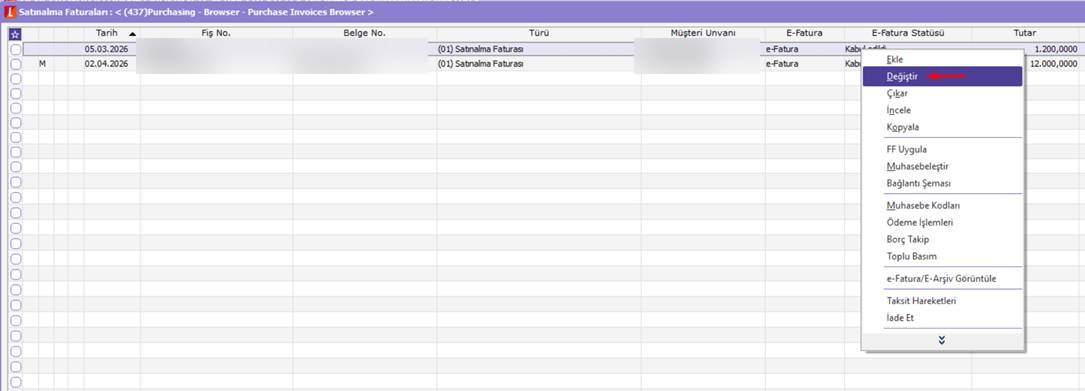Expand more context menu items with double chevron
Viewport: 1085px width, 391px height.
[941, 340]
